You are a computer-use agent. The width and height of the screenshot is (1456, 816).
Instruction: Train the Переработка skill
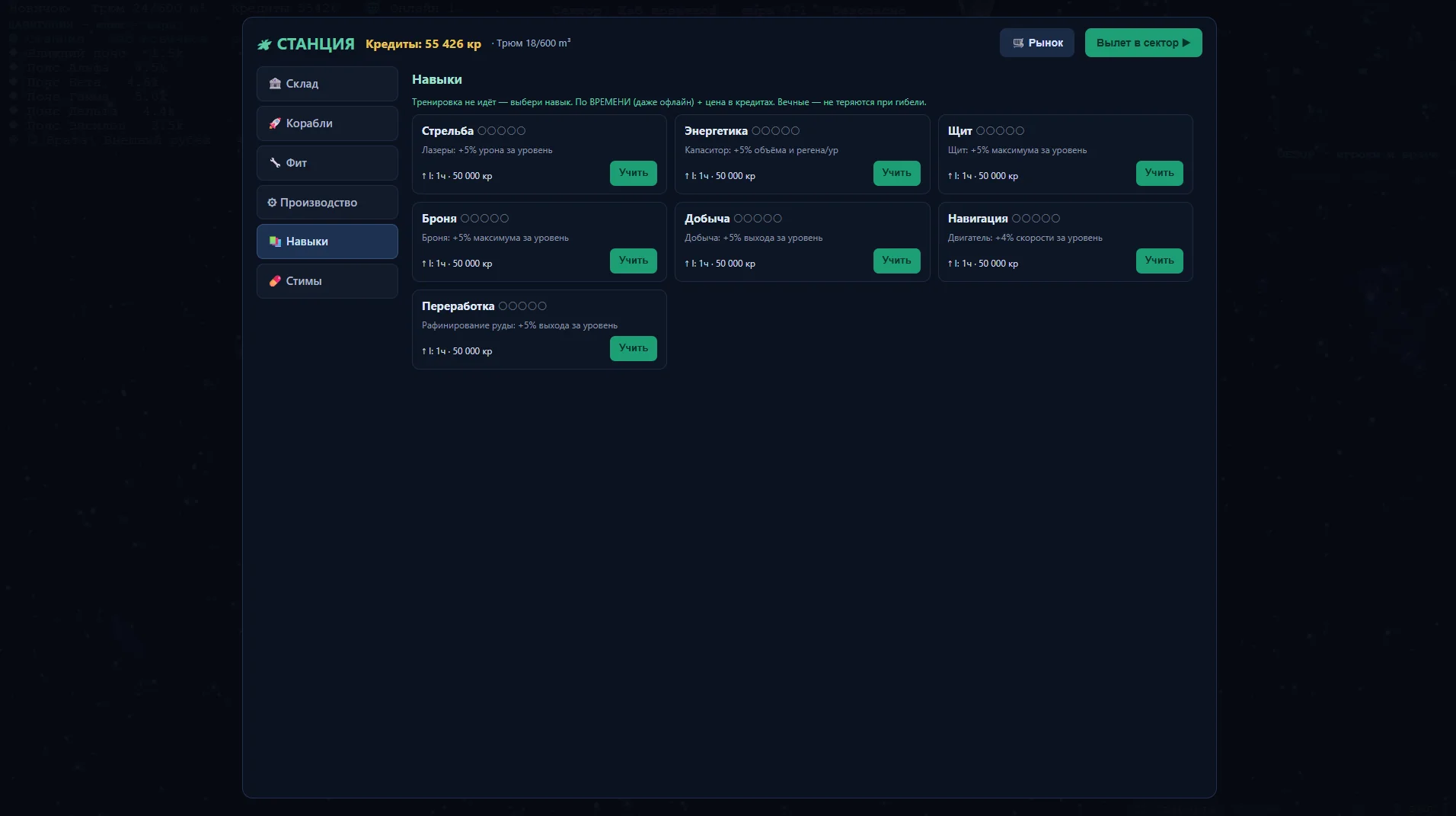tap(633, 348)
